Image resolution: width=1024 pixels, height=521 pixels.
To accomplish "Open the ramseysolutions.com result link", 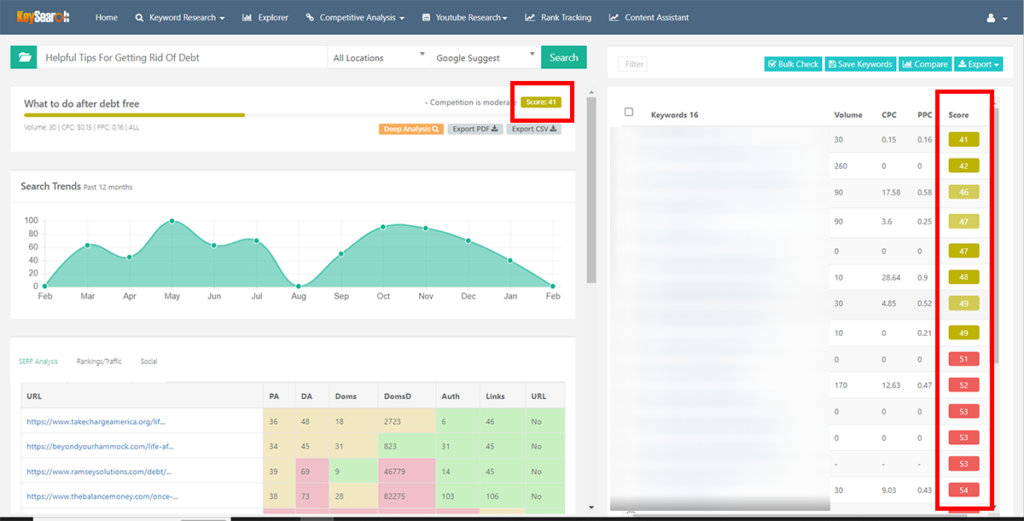I will (99, 471).
